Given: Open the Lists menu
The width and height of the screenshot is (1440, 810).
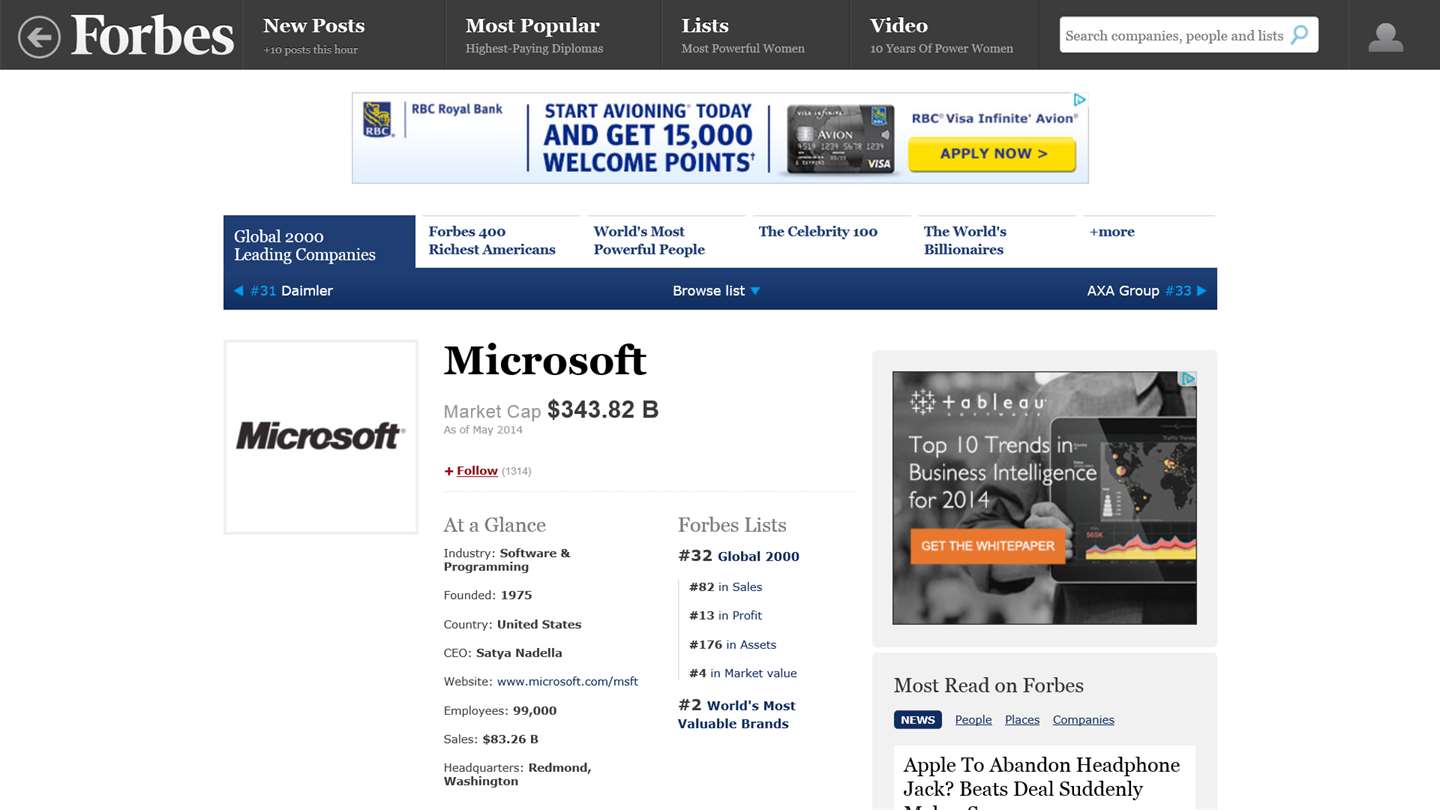Looking at the screenshot, I should (743, 35).
